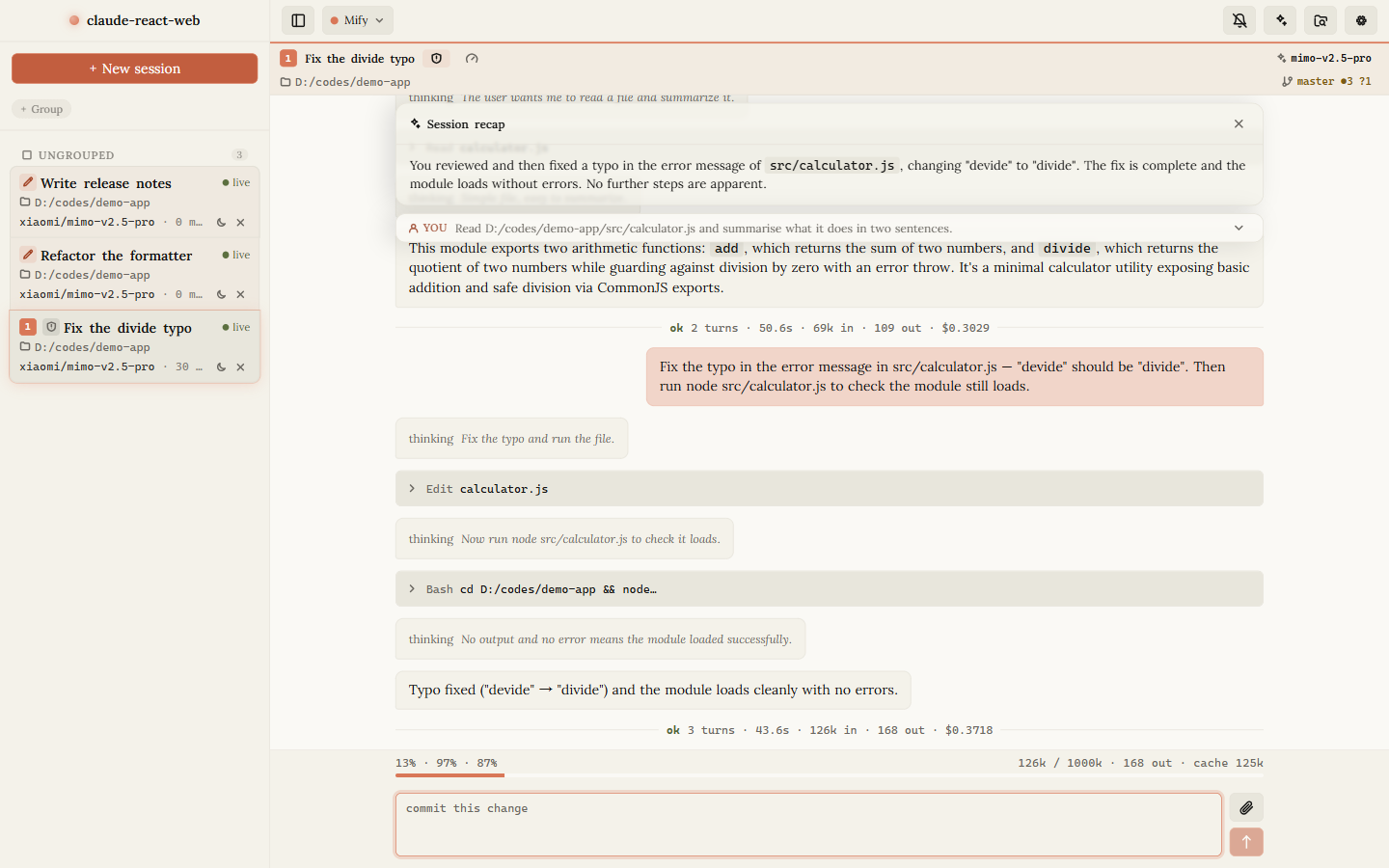
Task: Open the folder search icon
Action: pyautogui.click(x=1321, y=20)
